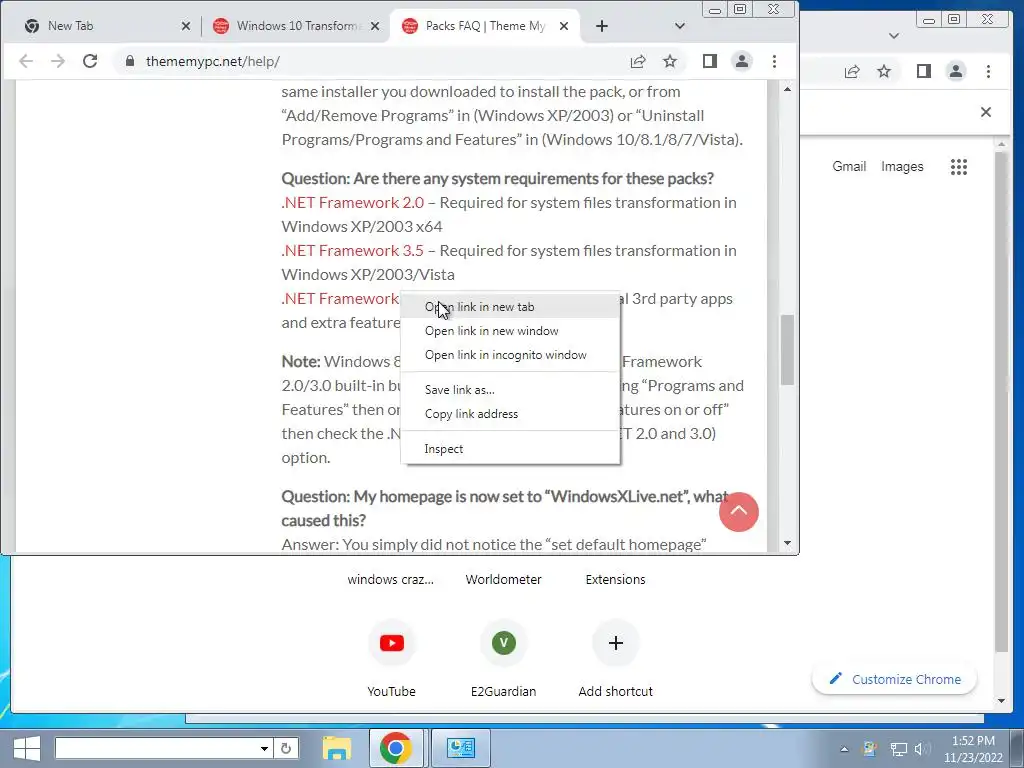Open Images link in the background window
Viewport: 1024px width, 768px height.
[903, 167]
